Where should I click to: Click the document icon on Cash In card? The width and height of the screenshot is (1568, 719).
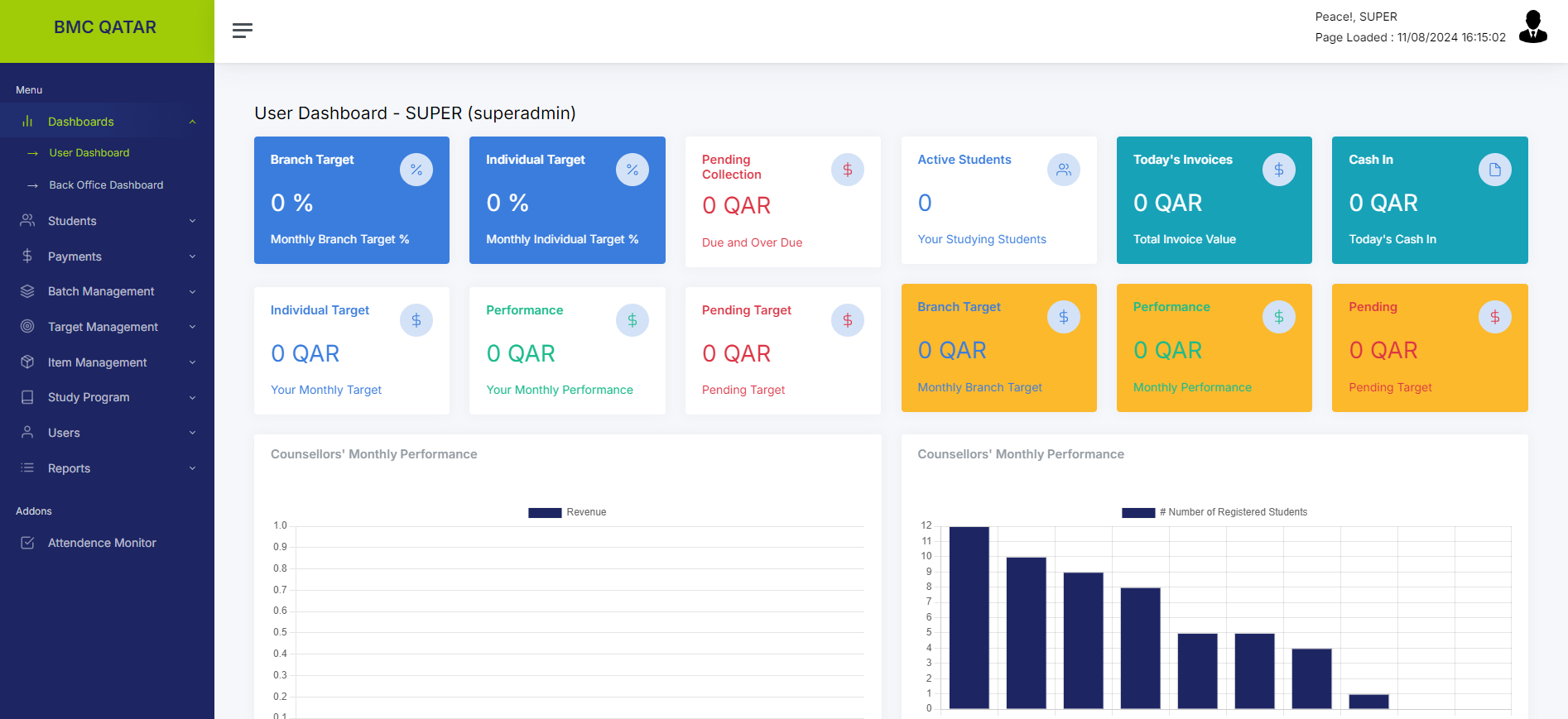1494,170
